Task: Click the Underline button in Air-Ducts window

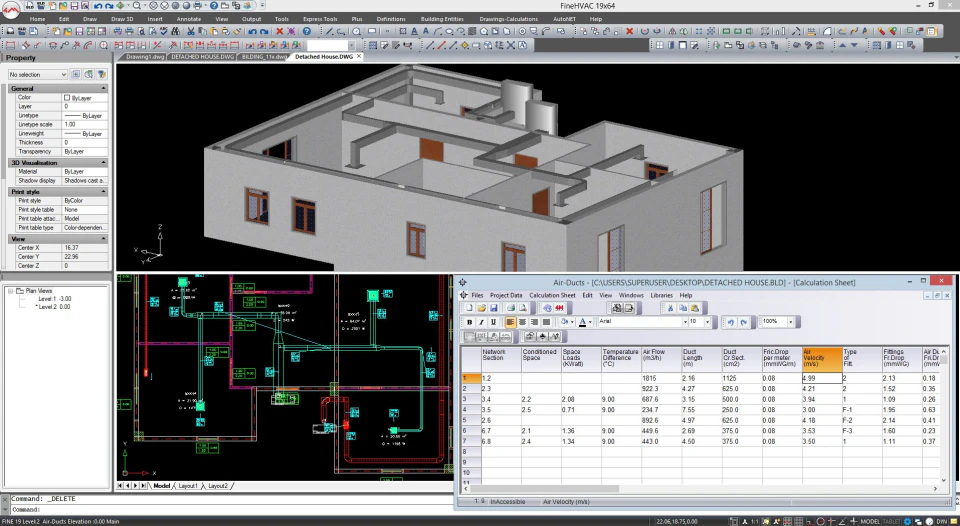Action: [x=493, y=322]
